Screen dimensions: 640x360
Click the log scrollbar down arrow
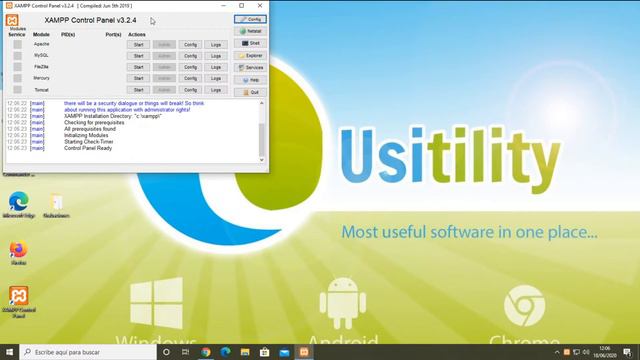(x=262, y=160)
